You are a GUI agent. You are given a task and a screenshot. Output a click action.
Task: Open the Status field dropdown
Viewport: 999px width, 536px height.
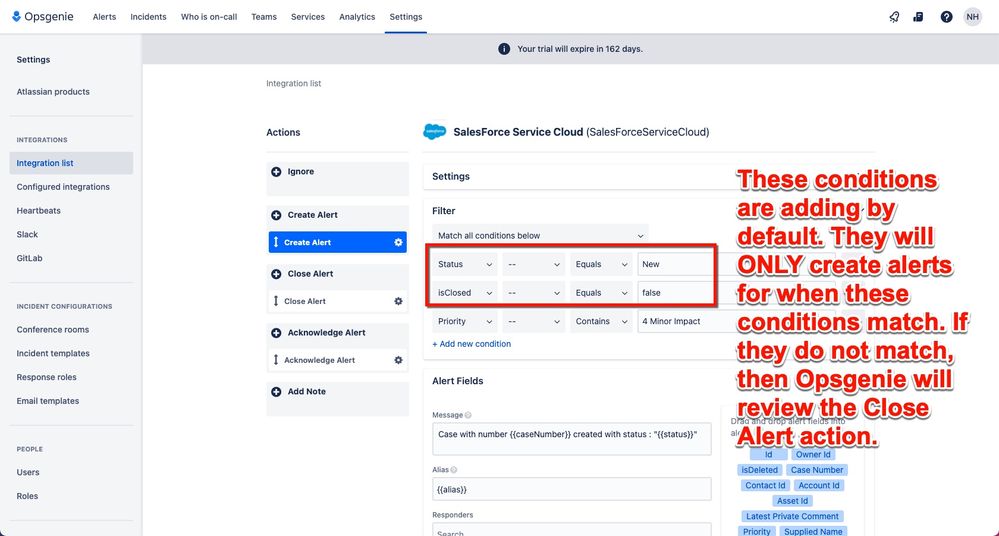(x=465, y=264)
